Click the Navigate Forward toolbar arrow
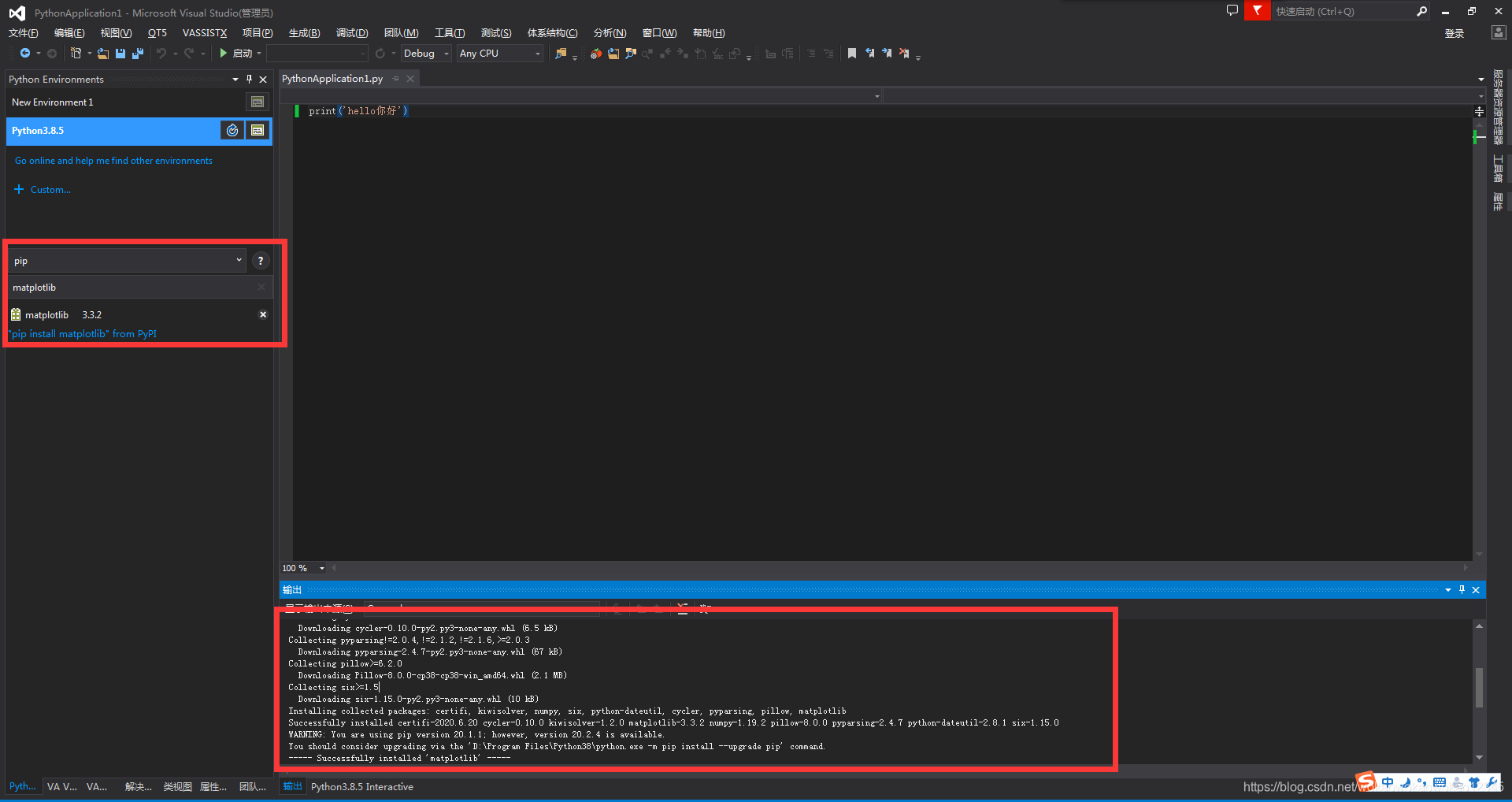This screenshot has height=802, width=1512. pos(52,54)
